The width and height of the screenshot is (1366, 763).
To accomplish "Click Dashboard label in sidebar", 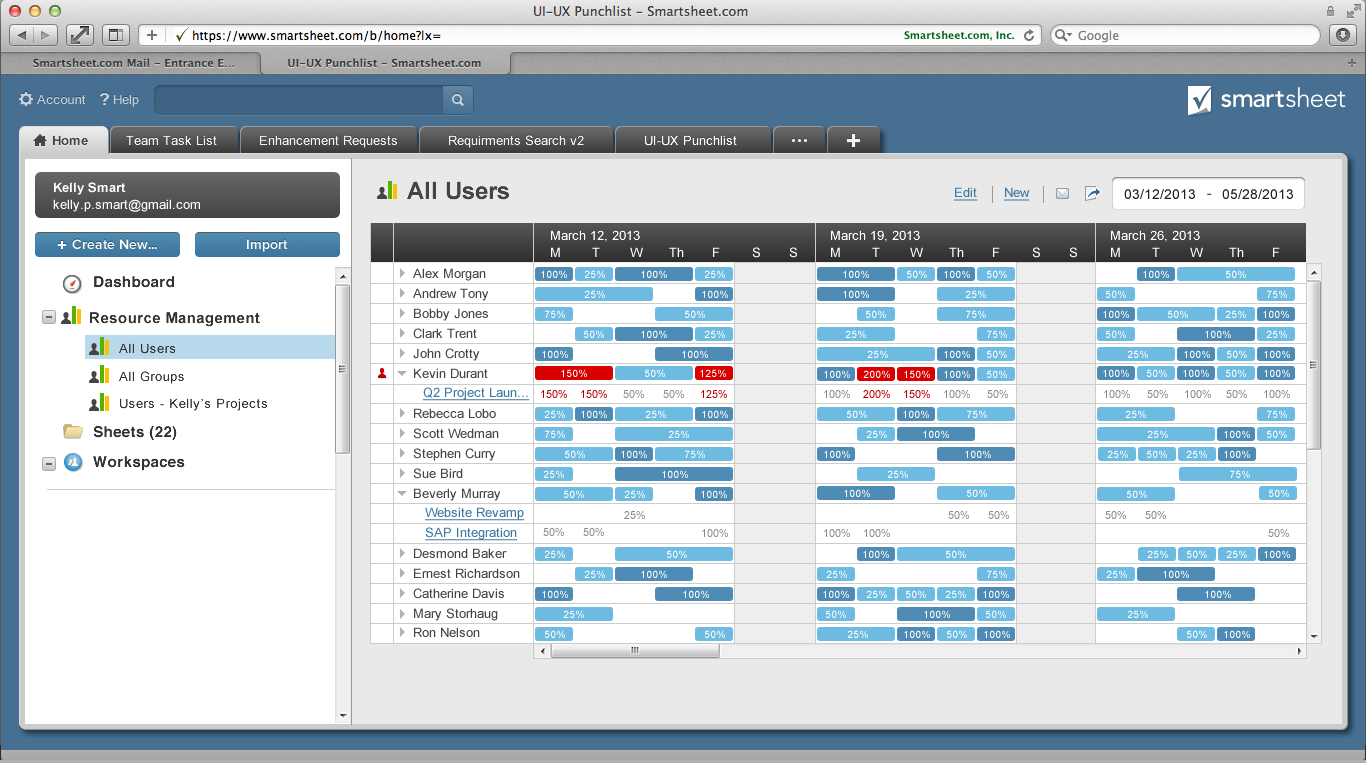I will click(x=134, y=282).
